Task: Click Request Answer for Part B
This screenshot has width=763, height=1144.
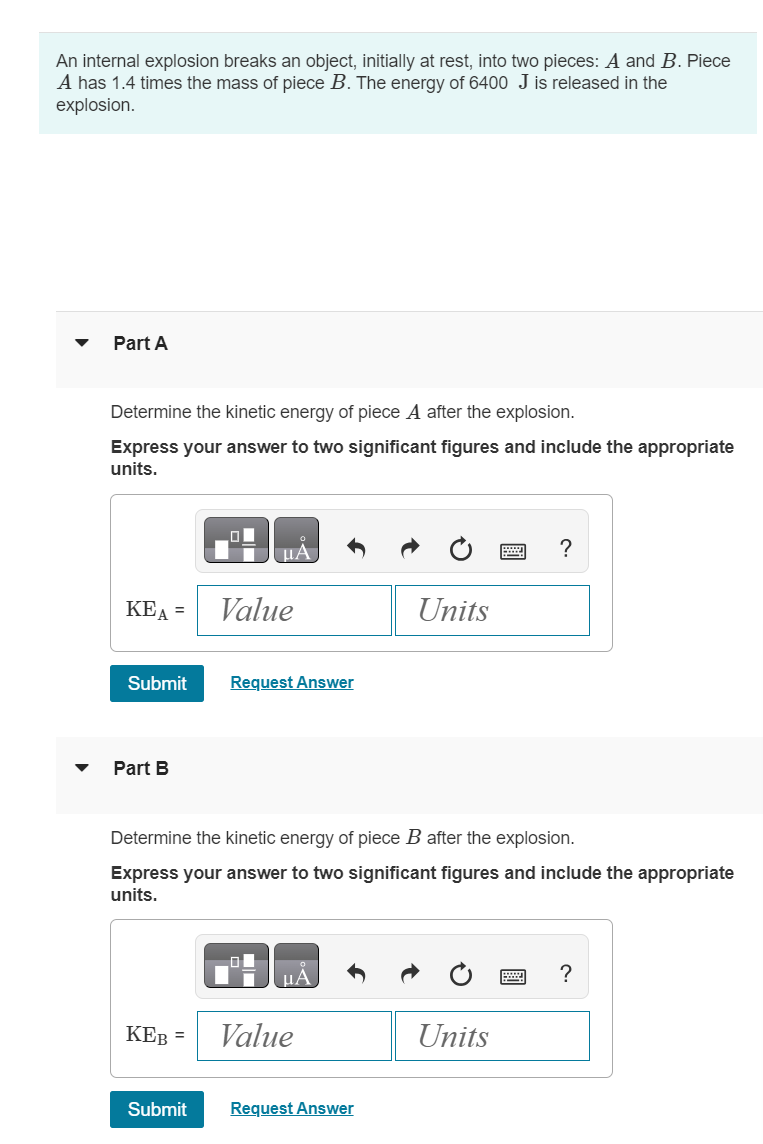Action: 291,1108
